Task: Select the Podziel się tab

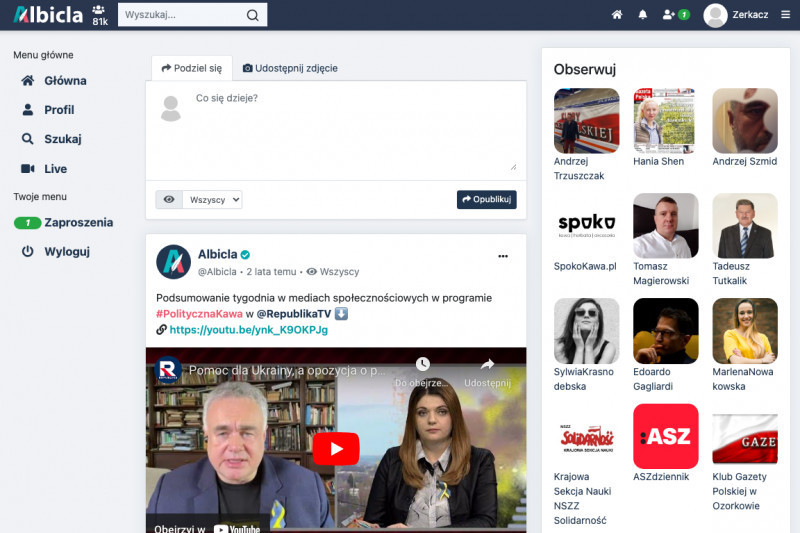Action: (x=191, y=68)
